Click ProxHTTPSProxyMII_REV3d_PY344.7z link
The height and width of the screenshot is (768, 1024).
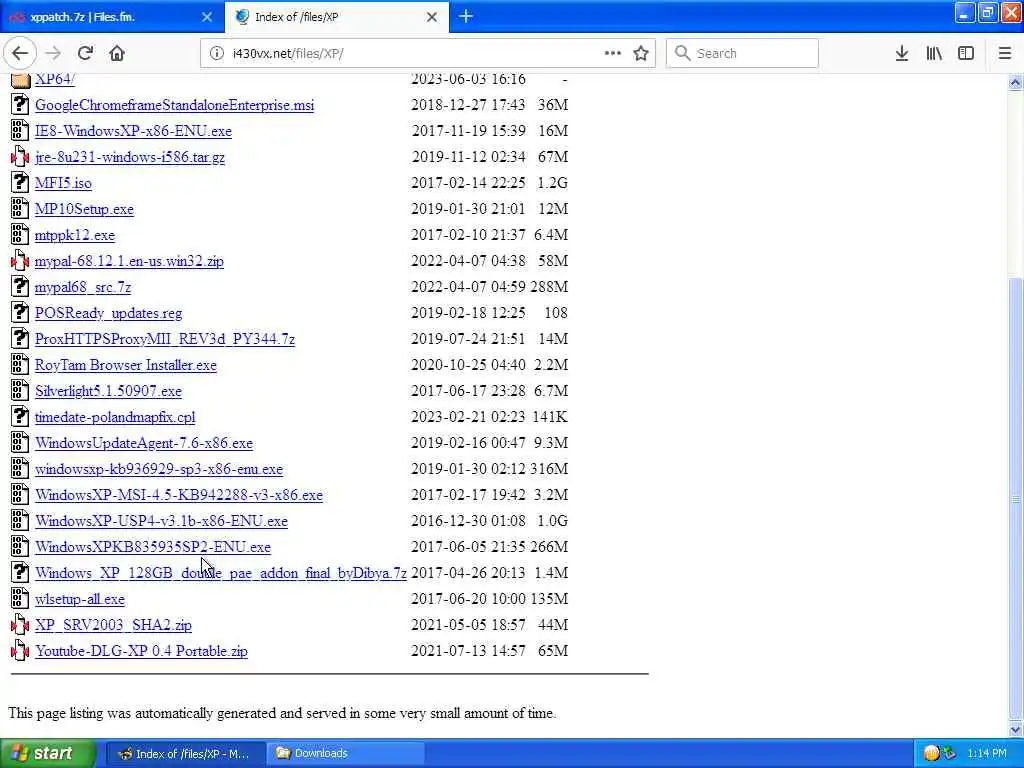[x=165, y=340]
